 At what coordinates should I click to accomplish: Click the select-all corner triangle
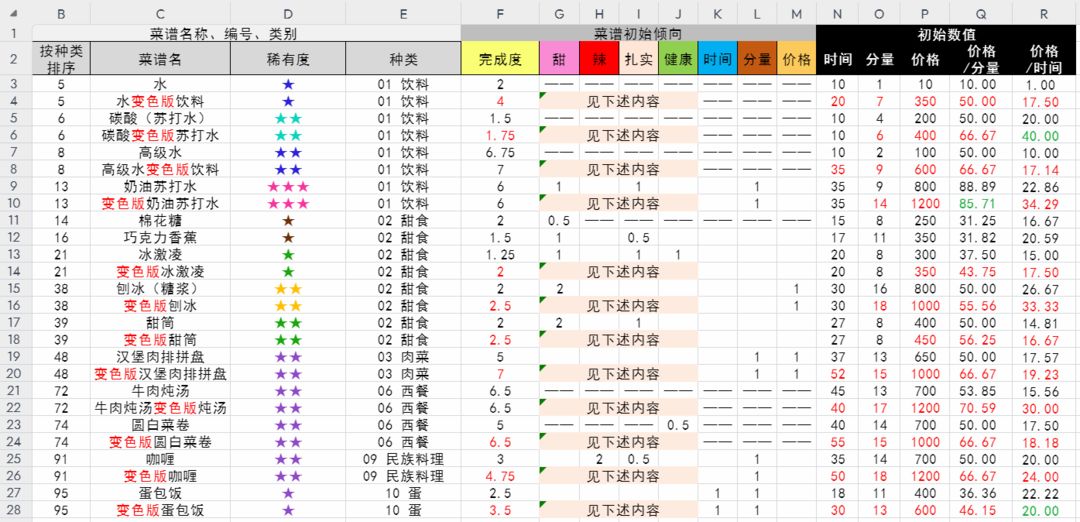point(15,12)
